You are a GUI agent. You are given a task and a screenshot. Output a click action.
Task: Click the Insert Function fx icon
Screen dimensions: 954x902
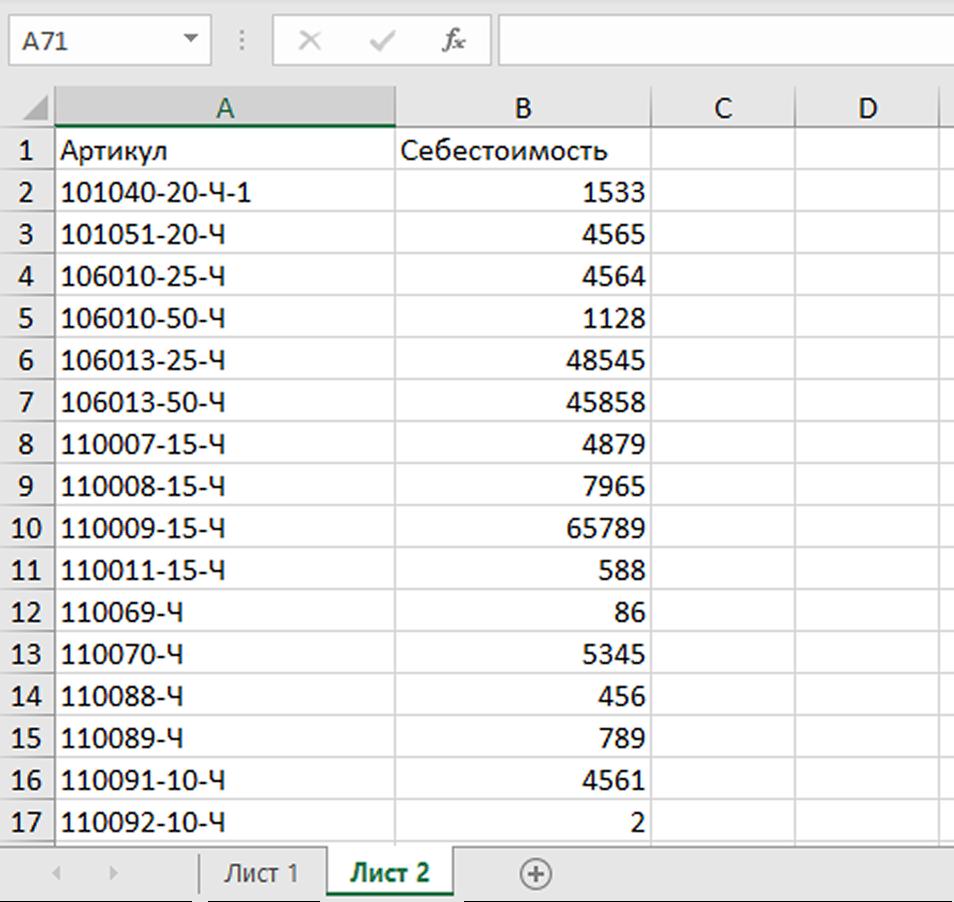(454, 41)
